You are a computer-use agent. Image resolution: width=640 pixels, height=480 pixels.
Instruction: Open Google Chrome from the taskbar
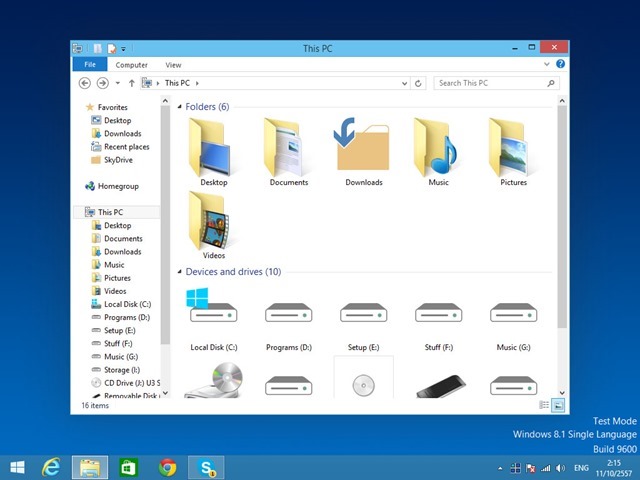coord(167,467)
